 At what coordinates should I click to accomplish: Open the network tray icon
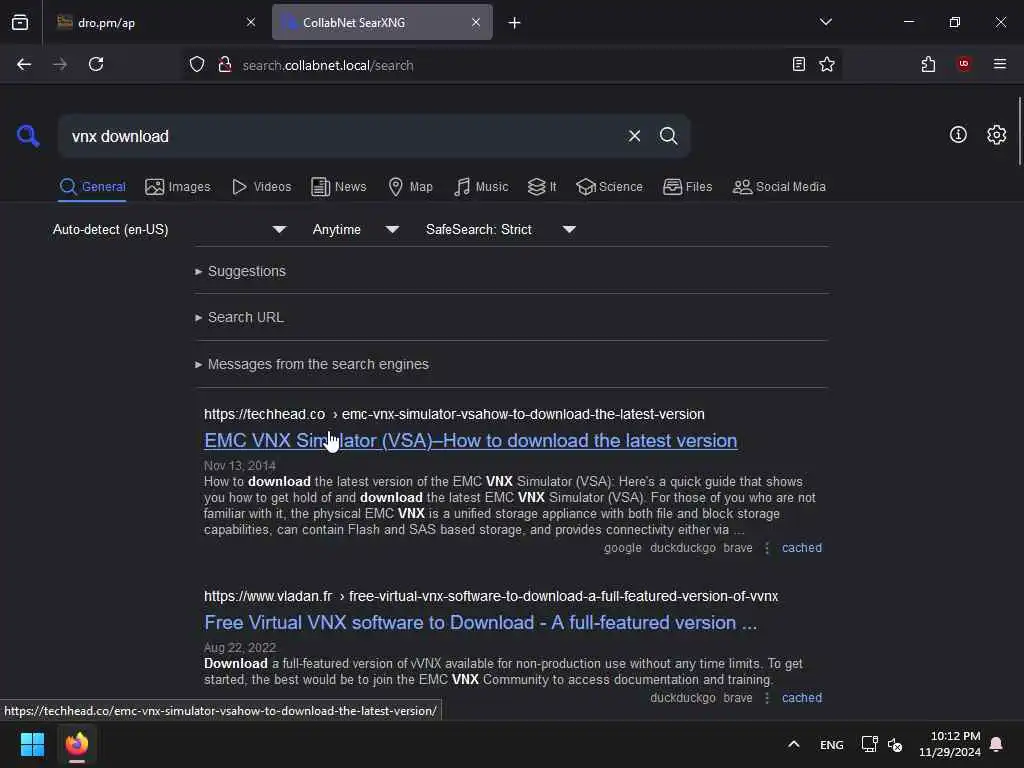click(869, 744)
